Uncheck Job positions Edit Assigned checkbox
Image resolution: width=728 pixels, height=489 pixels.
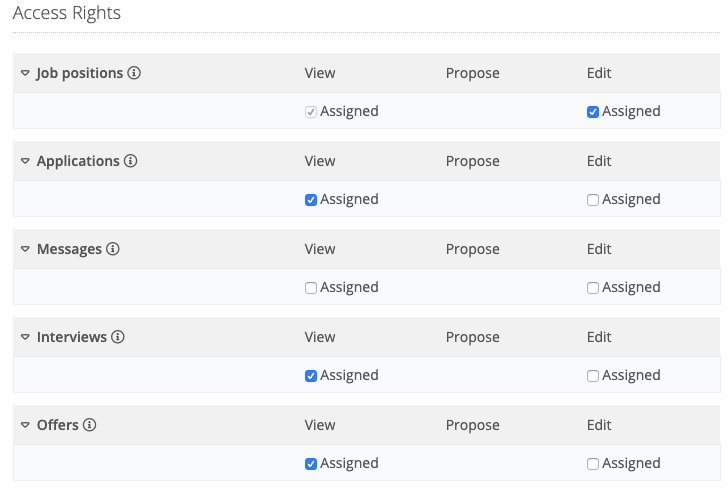(x=593, y=112)
